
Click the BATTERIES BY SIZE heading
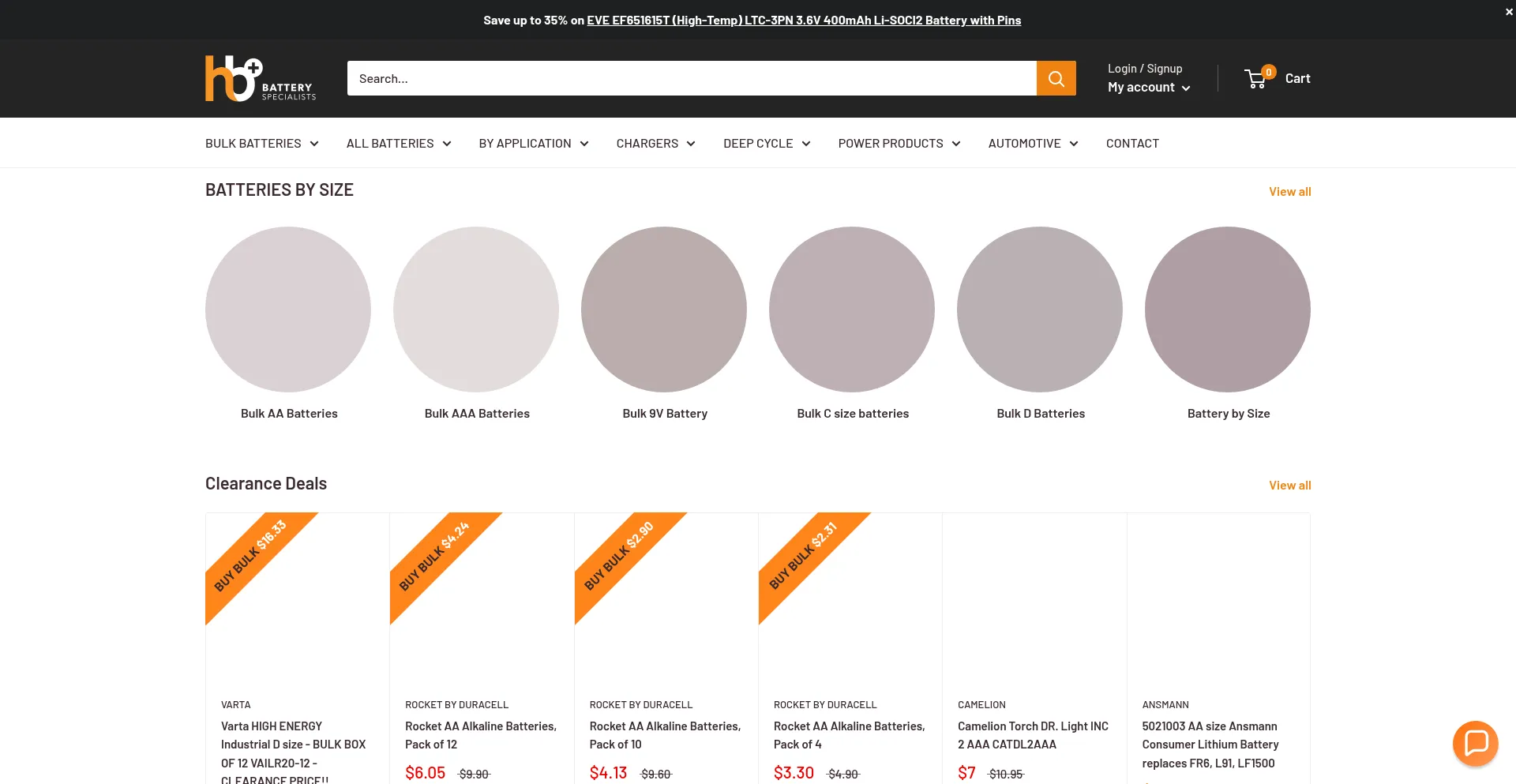tap(280, 190)
